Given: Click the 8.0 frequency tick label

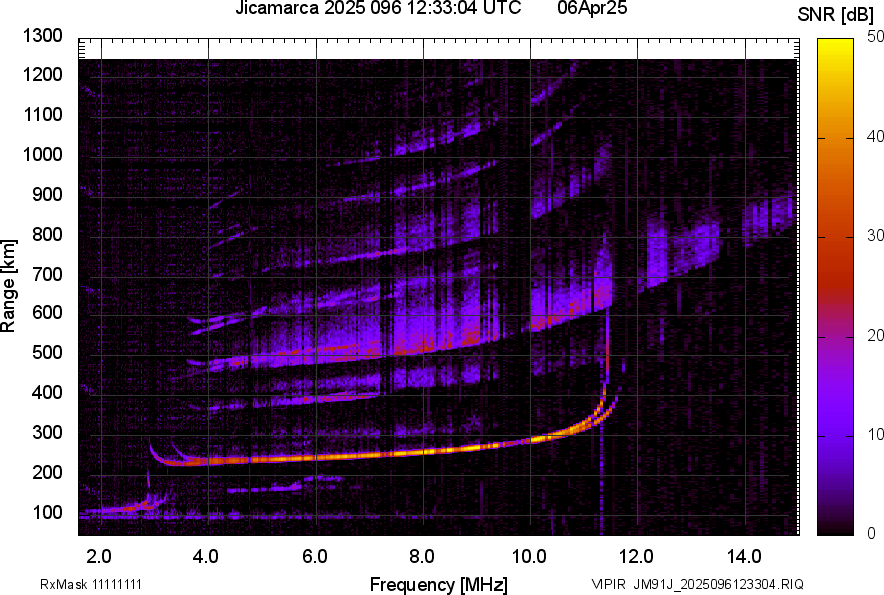Looking at the screenshot, I should (422, 557).
